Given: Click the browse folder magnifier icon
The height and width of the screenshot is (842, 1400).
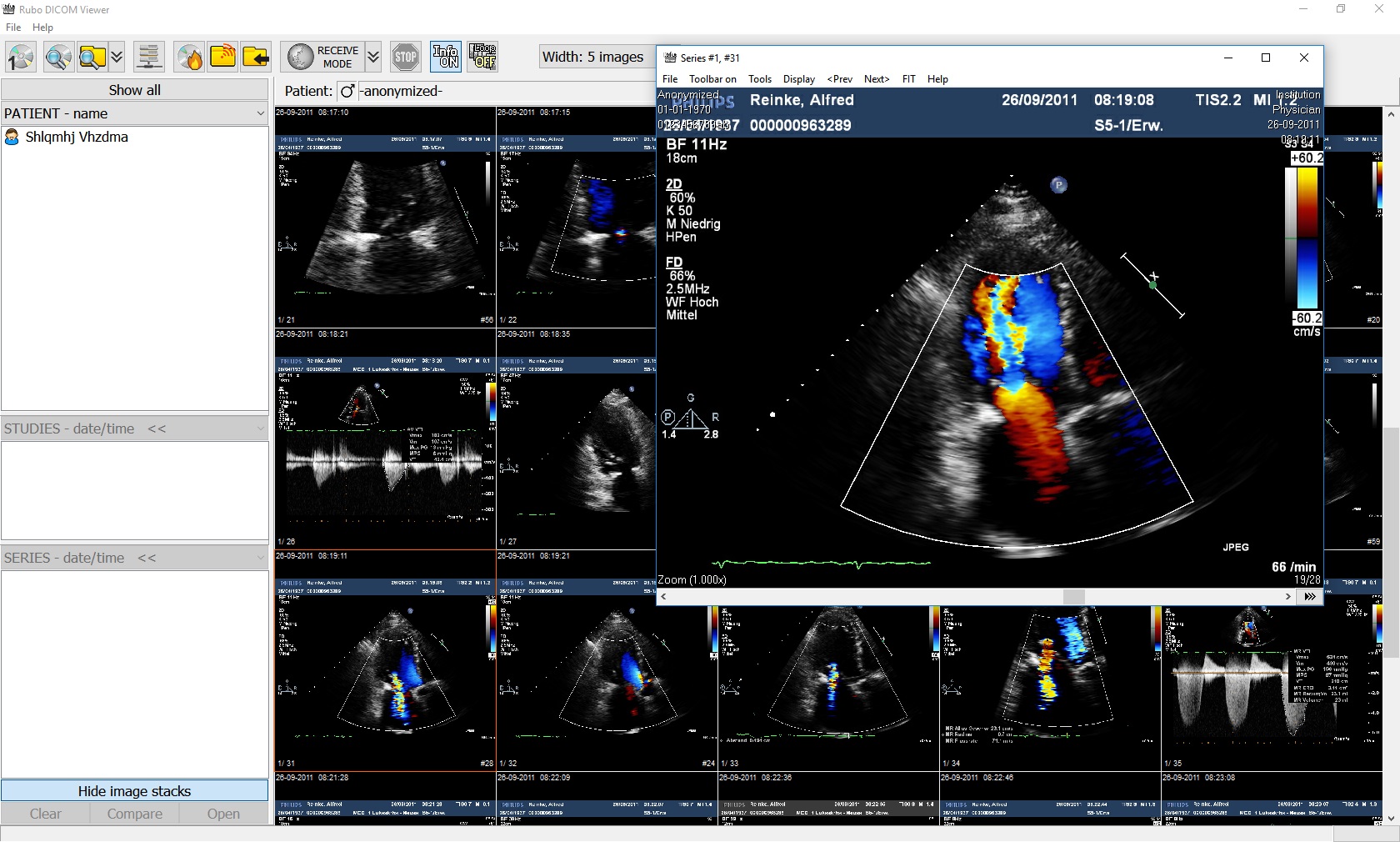Looking at the screenshot, I should 92,57.
